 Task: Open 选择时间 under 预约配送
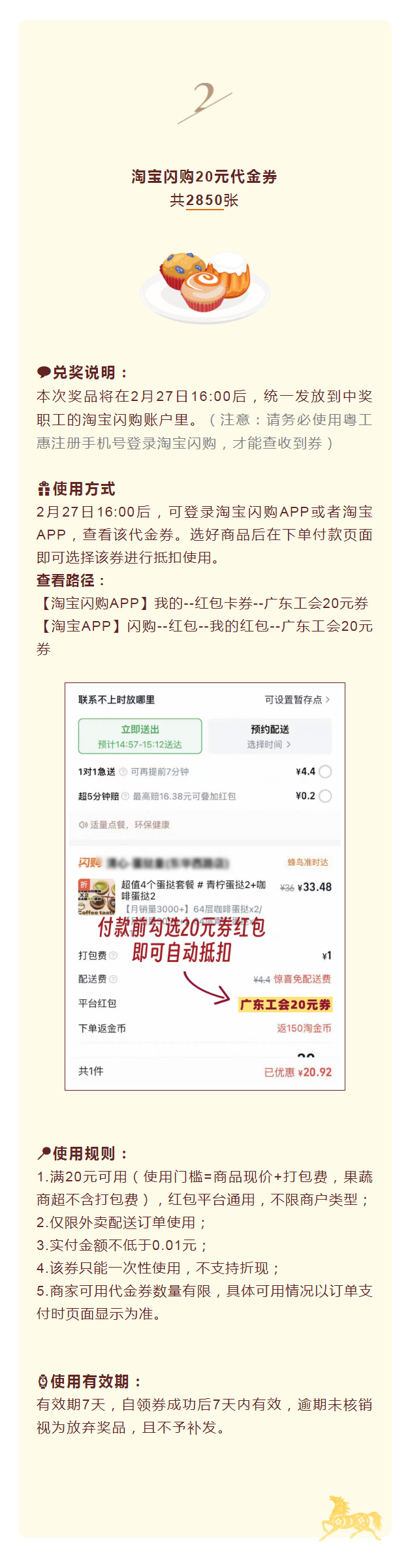coord(269,744)
